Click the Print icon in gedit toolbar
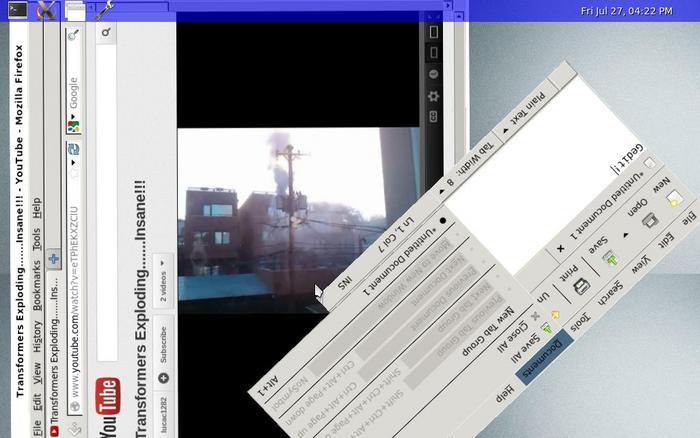 [x=581, y=286]
